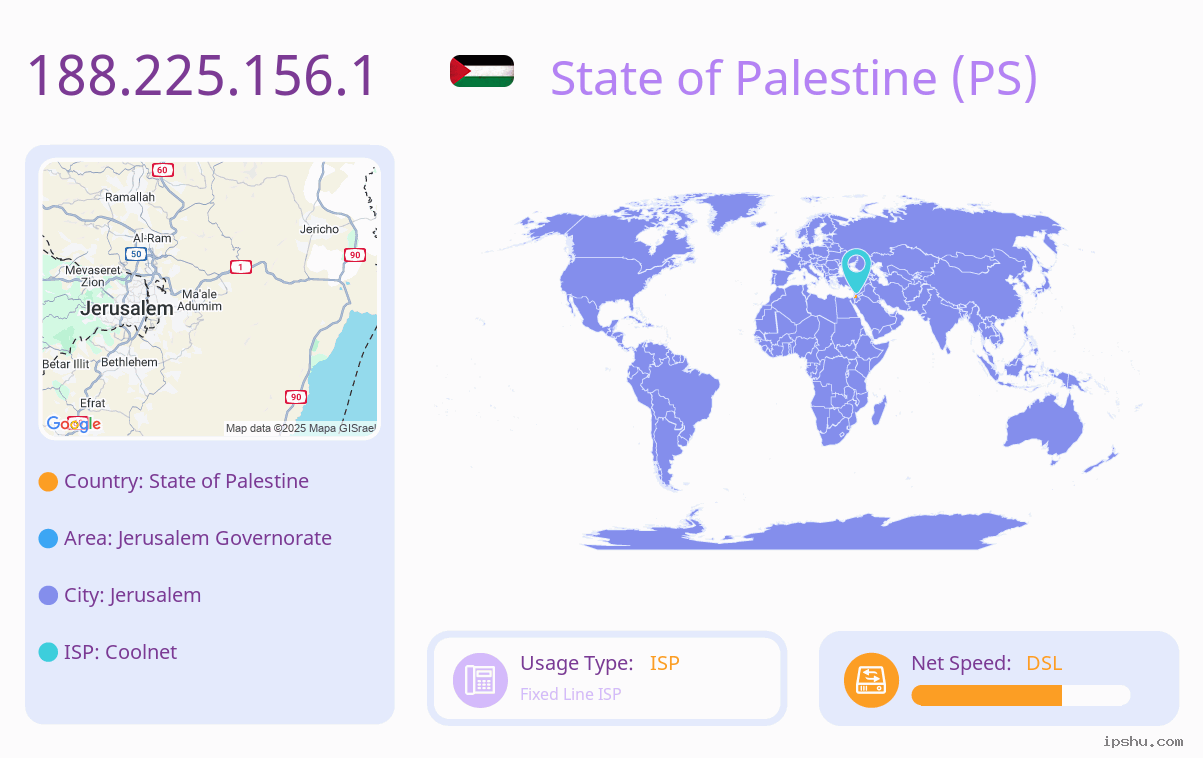Click the telephone Usage Type icon
This screenshot has height=758, width=1203.
pos(480,680)
